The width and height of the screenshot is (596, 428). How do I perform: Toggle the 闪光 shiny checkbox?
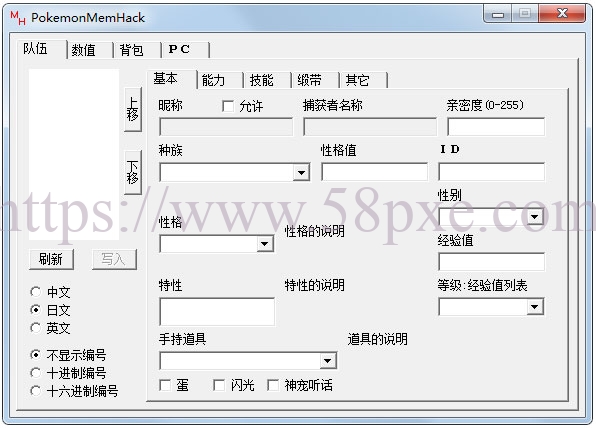point(219,385)
